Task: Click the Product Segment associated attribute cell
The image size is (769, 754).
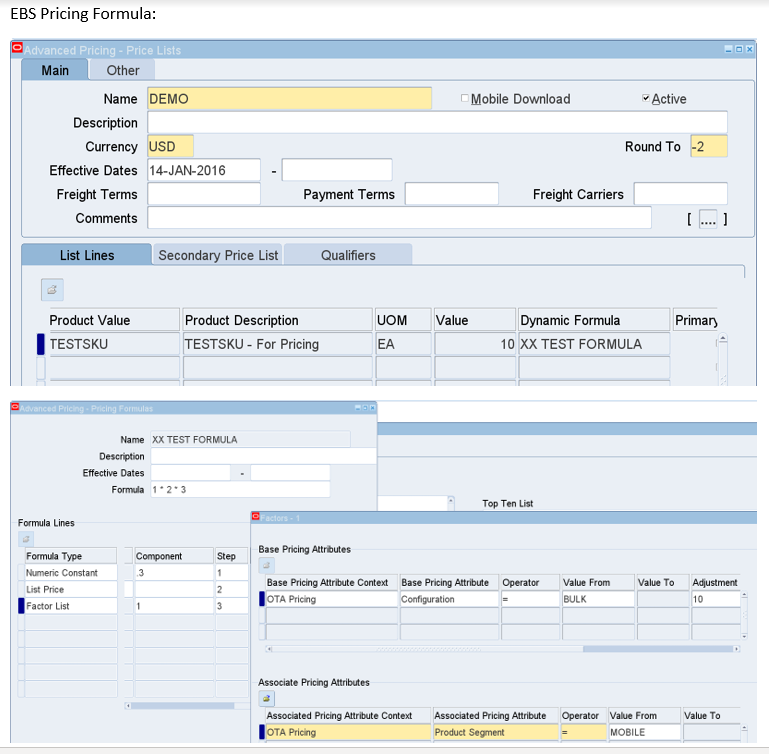Action: point(496,732)
